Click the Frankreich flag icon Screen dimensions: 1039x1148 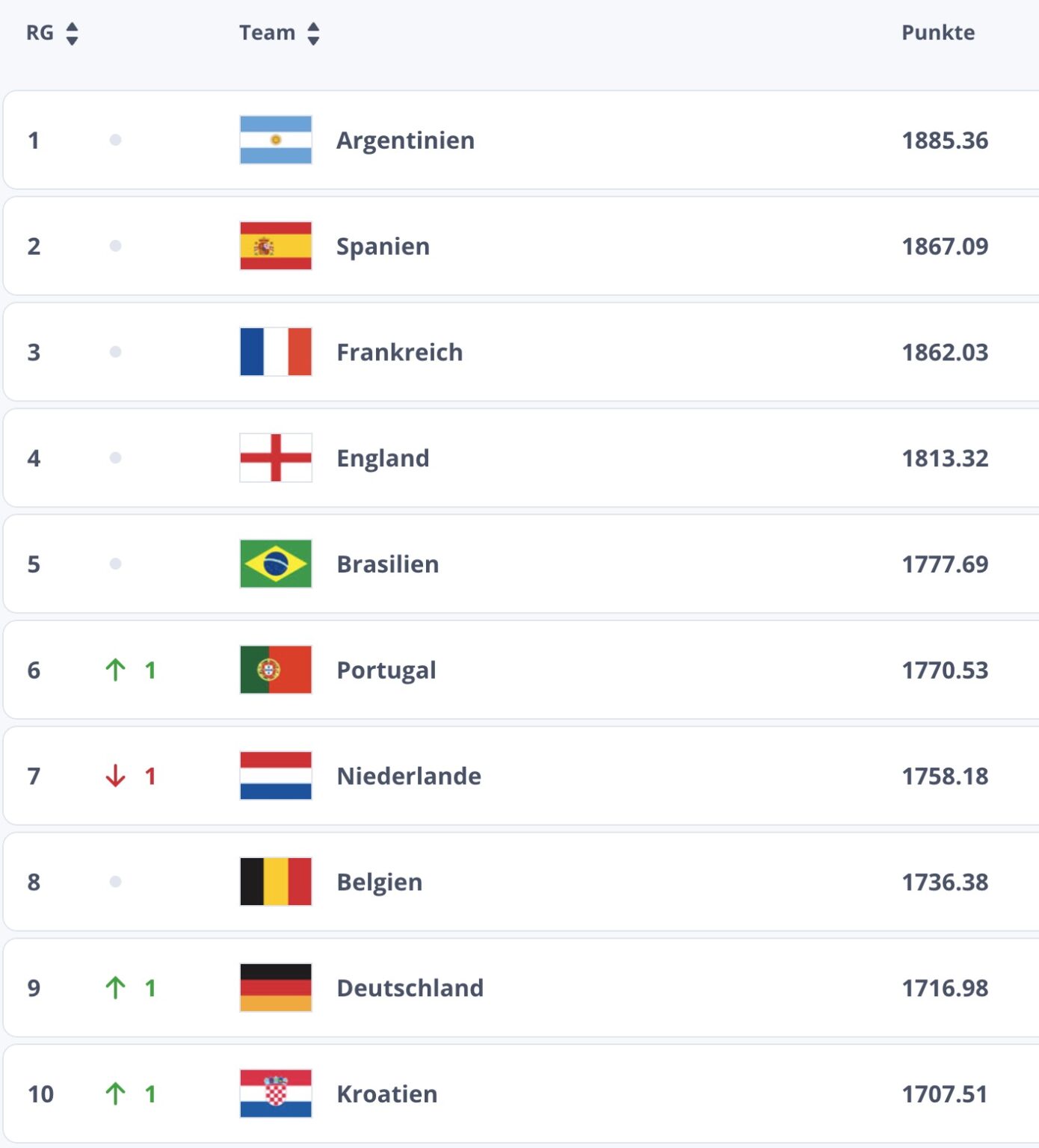point(275,352)
